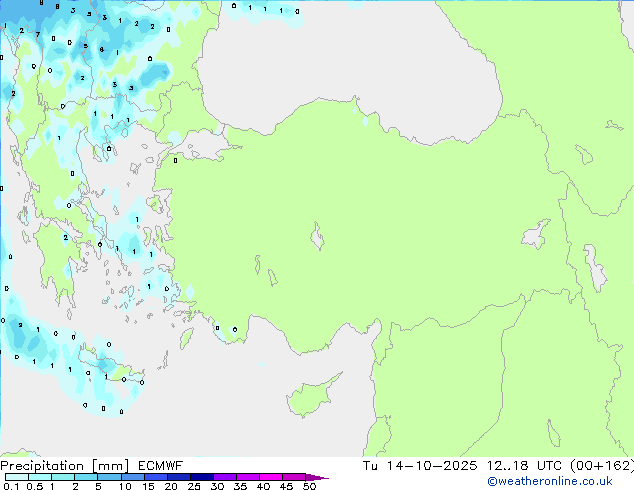Viewport: 634px width, 490px height.
Task: Select the '20' legend tick label
Action: click(171, 486)
